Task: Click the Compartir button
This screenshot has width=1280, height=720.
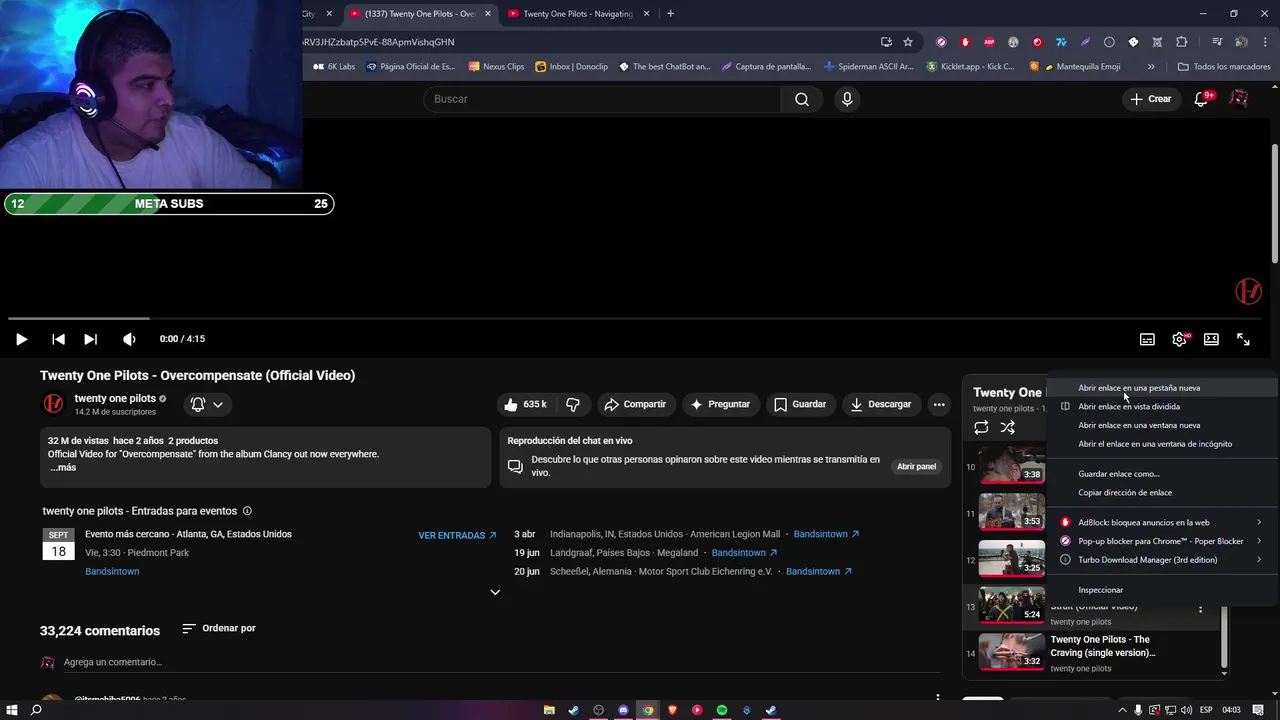Action: (x=635, y=404)
